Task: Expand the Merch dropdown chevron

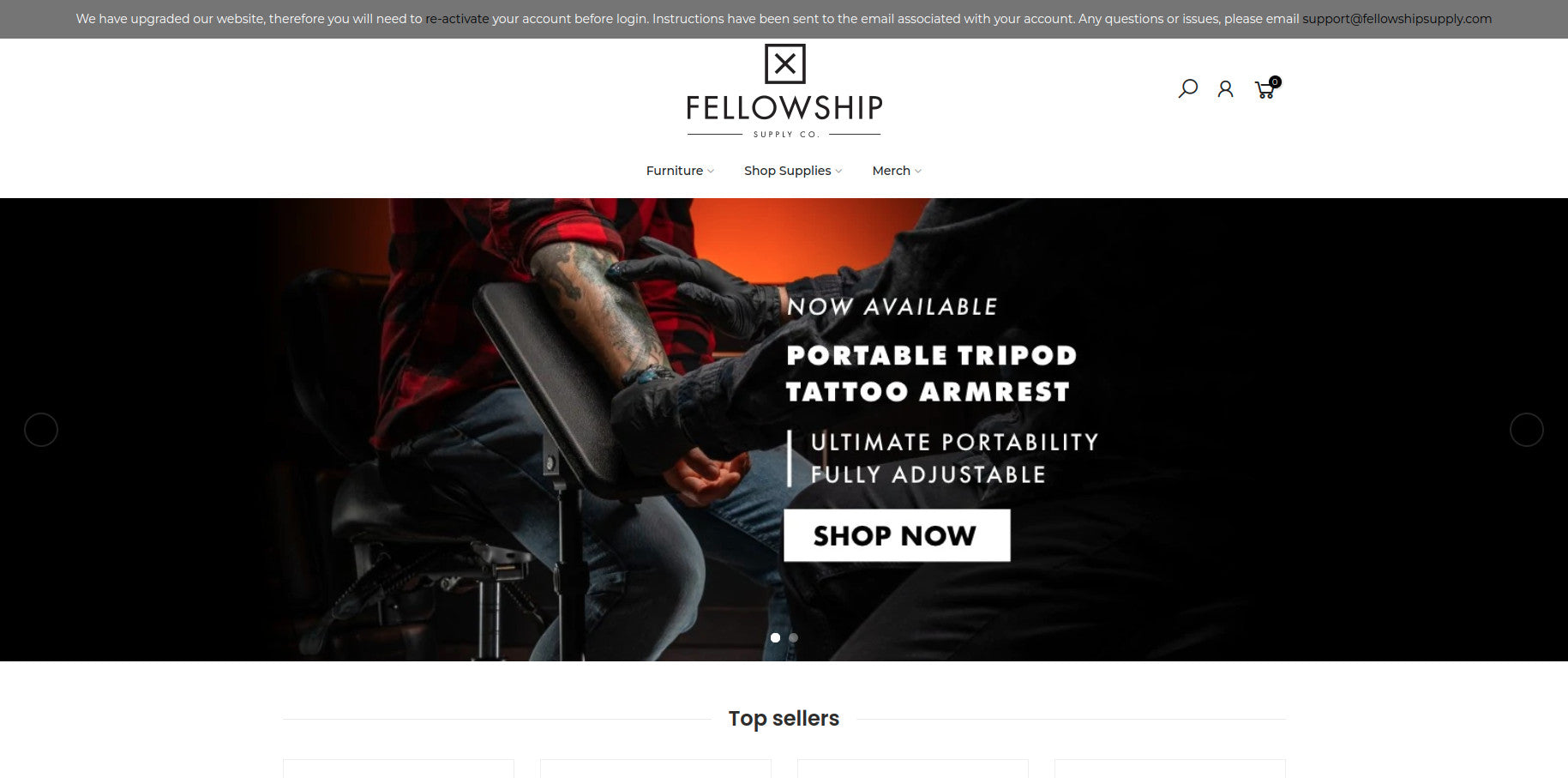Action: (918, 172)
